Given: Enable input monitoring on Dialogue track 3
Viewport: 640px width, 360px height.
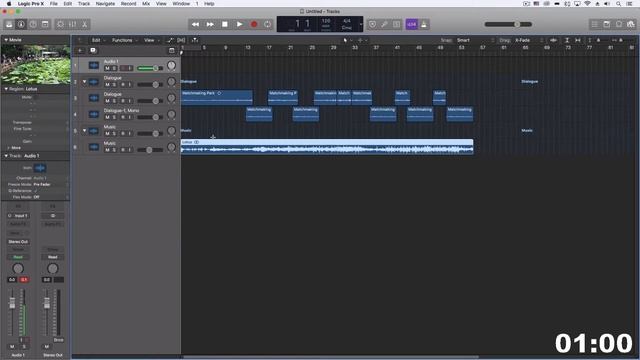Looking at the screenshot, I should [130, 101].
